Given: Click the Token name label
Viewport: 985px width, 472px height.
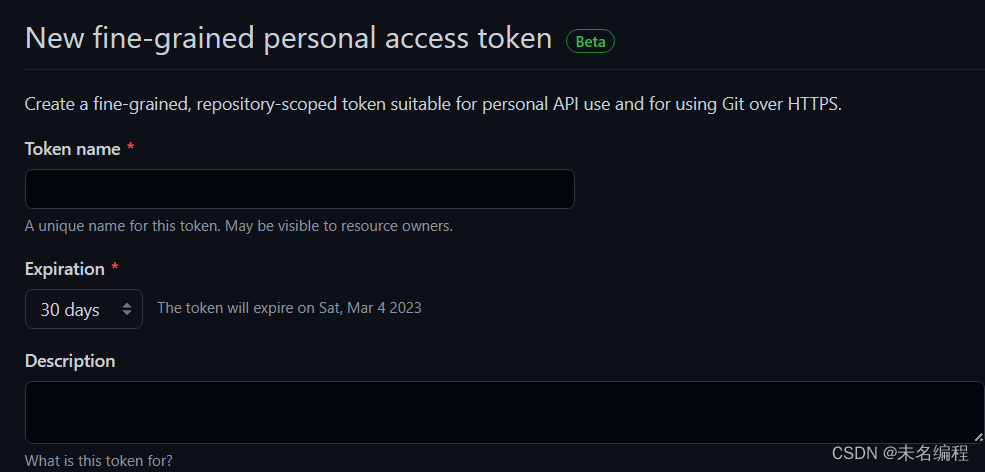Looking at the screenshot, I should tap(71, 149).
